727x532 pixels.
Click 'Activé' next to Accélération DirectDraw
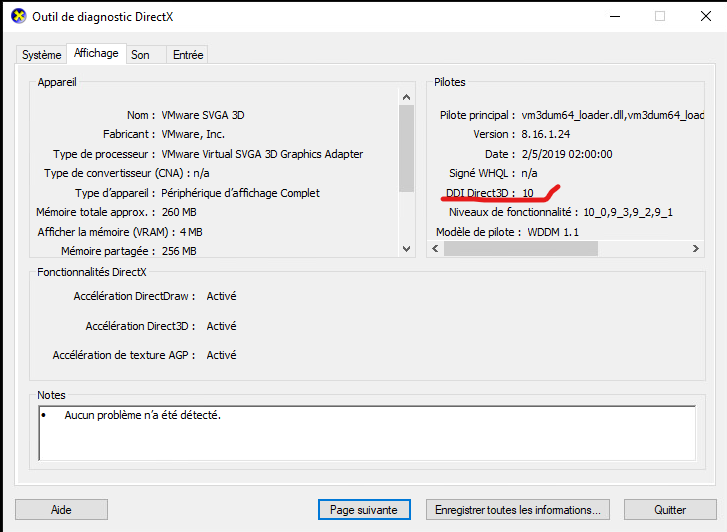tap(221, 296)
